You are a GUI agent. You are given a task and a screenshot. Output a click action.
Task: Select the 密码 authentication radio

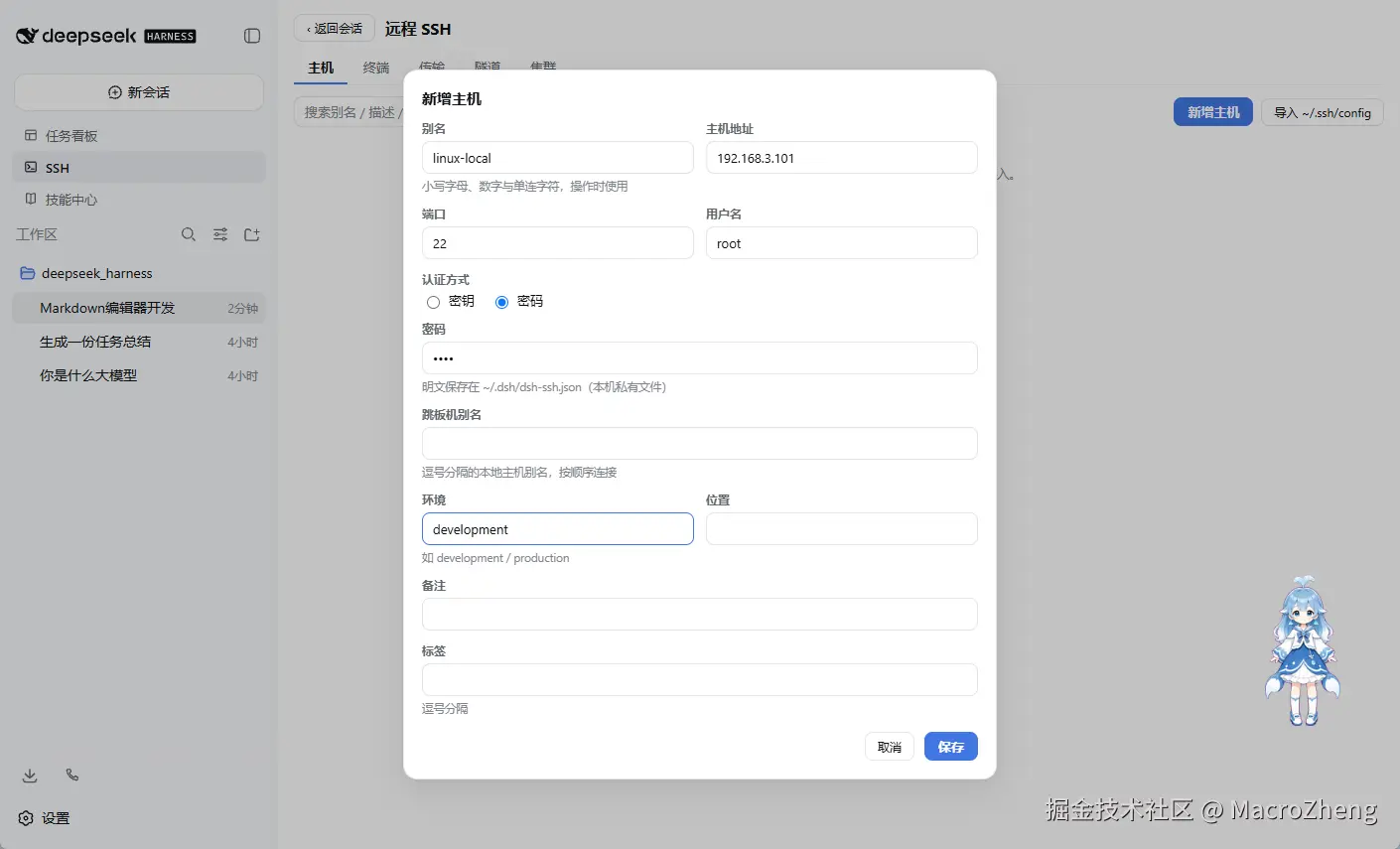501,302
